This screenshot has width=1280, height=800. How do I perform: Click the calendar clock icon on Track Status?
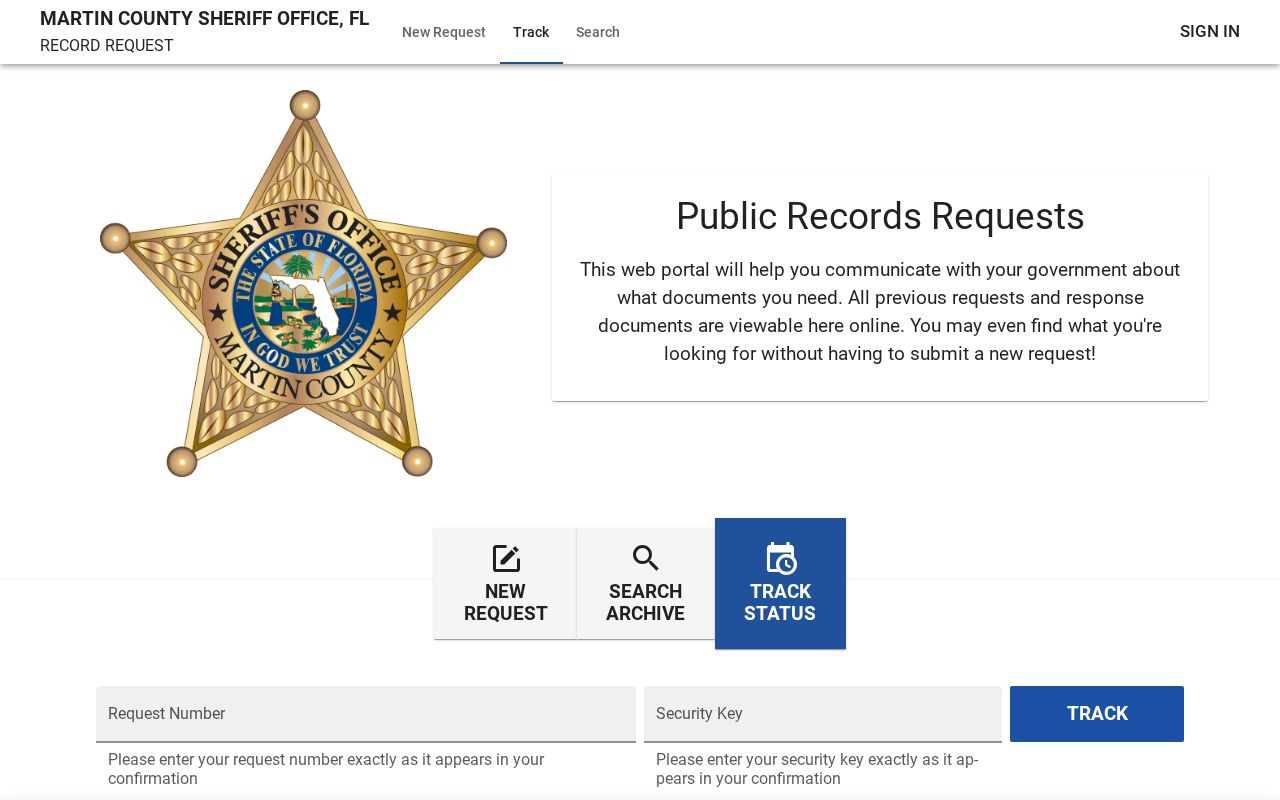tap(780, 558)
